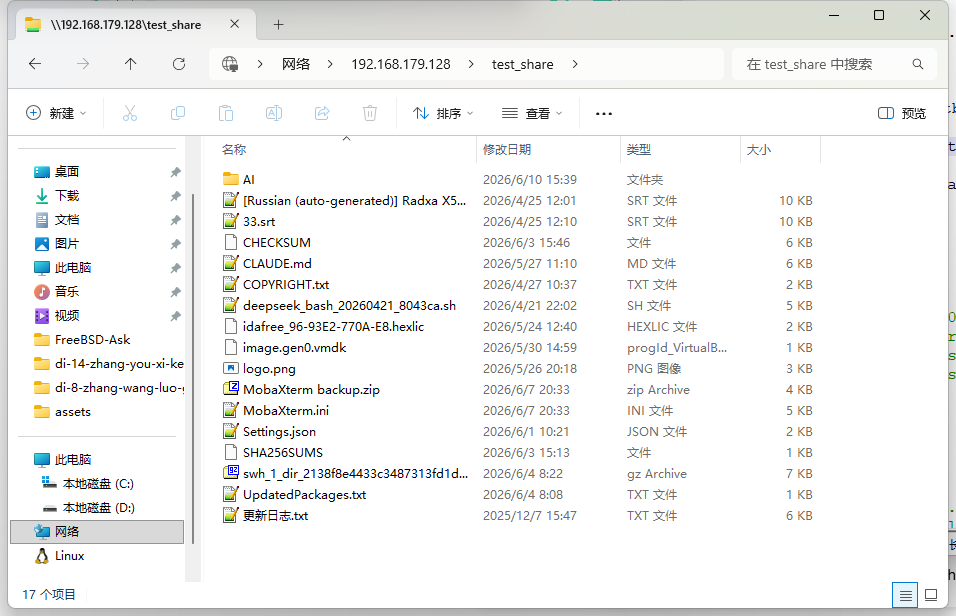This screenshot has height=616, width=956.
Task: Unpin 下载 using its pin icon
Action: (x=176, y=196)
